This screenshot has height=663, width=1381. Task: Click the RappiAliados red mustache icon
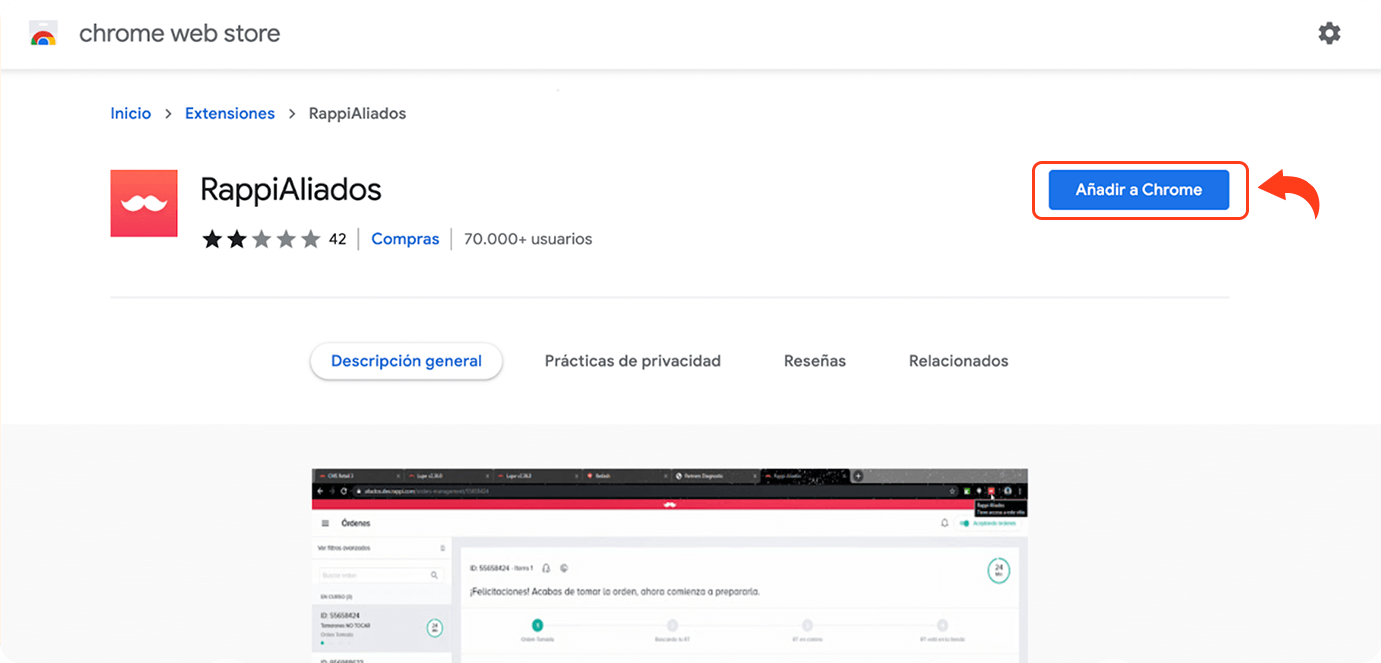144,204
